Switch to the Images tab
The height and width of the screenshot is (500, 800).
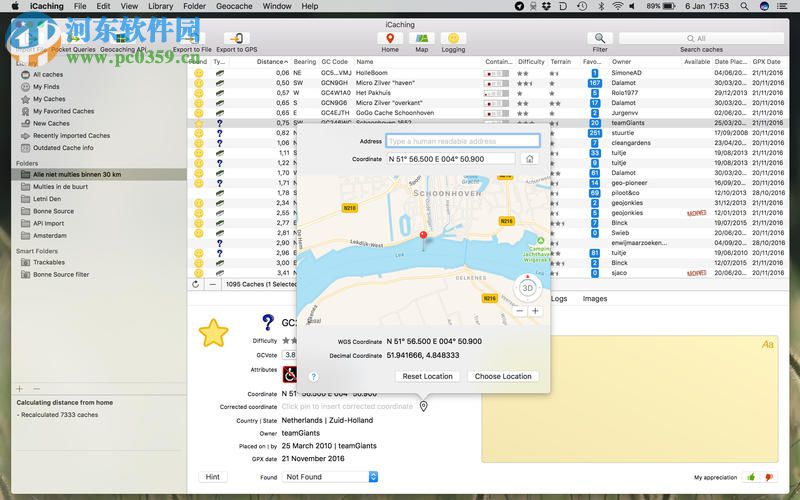point(595,298)
